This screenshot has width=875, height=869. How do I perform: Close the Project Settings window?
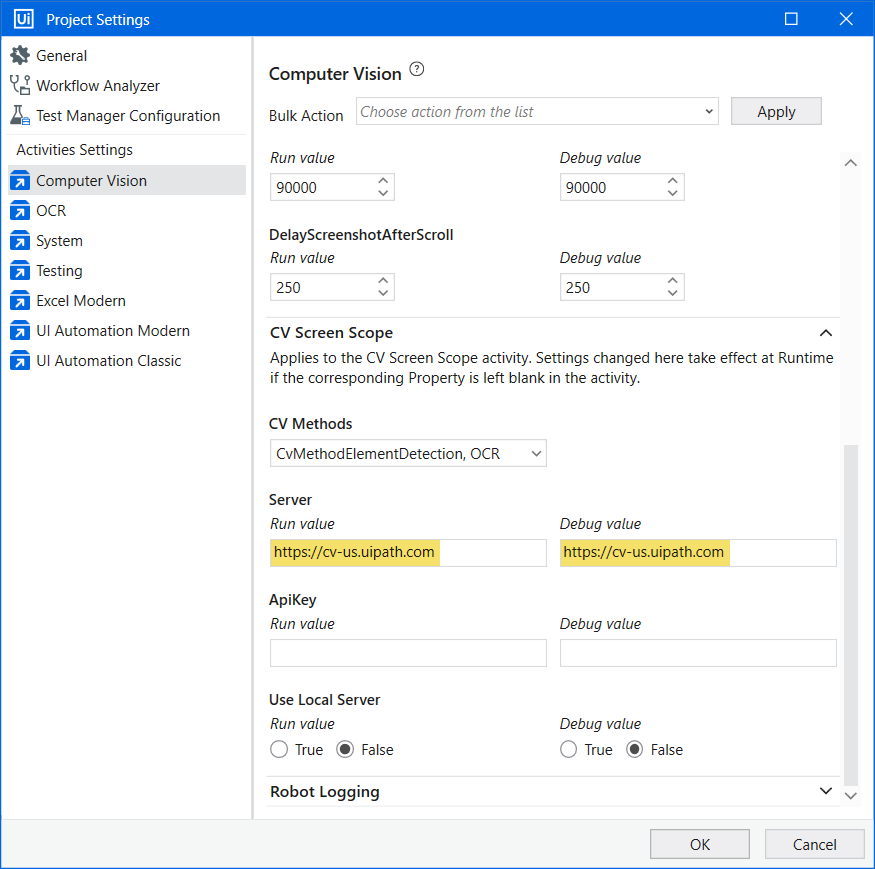[846, 19]
